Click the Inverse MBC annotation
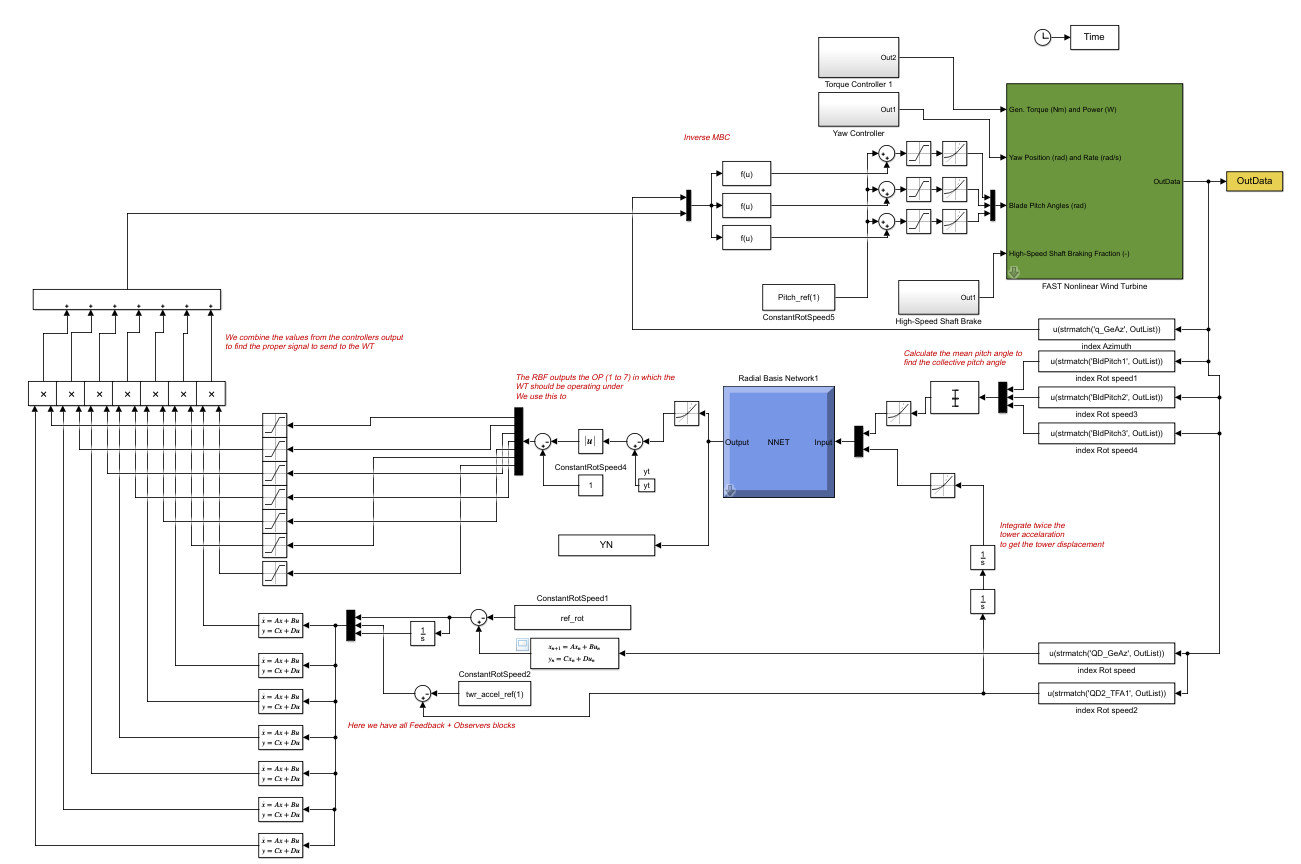Image resolution: width=1301 pixels, height=864 pixels. coord(708,137)
